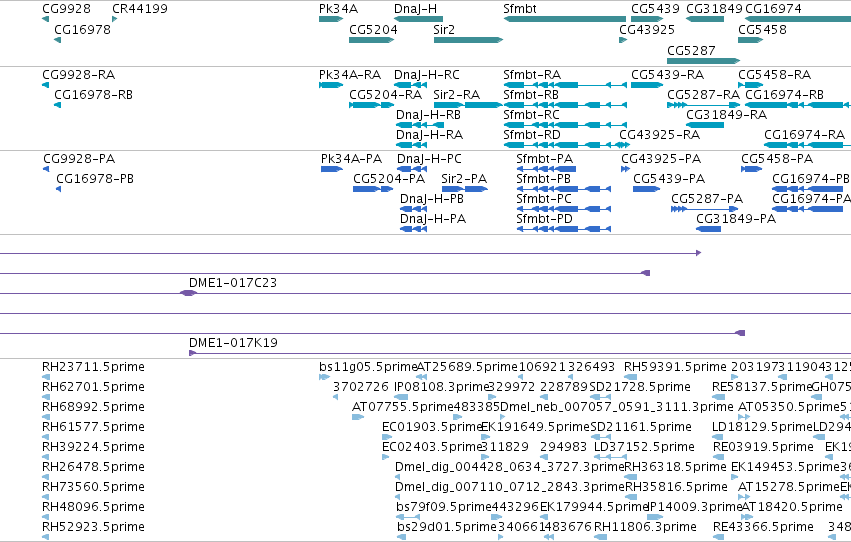
Task: Click the CG9928-PA protein label
Action: (79, 158)
